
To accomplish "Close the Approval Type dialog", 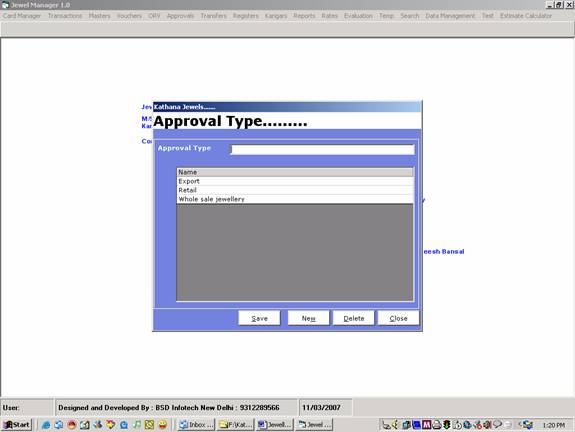I will click(398, 318).
